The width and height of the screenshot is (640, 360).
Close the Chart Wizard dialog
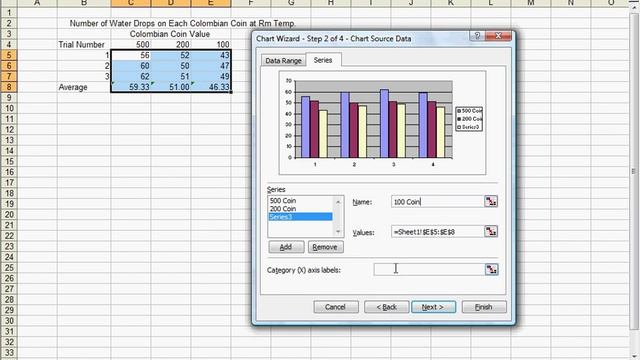pyautogui.click(x=498, y=36)
